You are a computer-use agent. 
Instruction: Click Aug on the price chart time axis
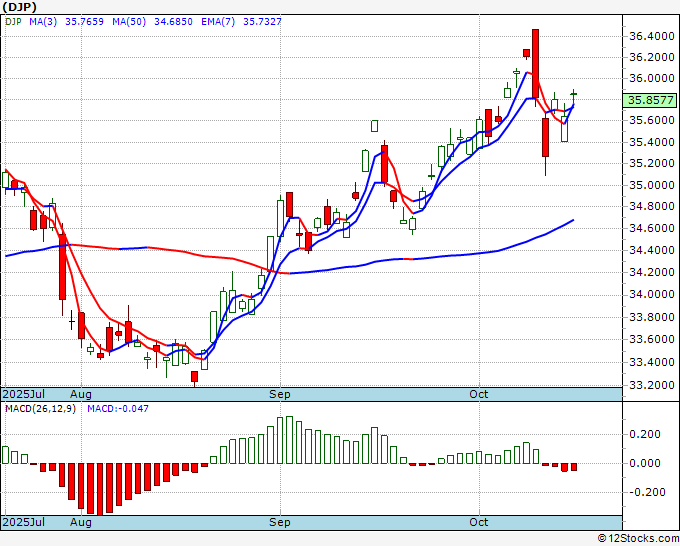81,395
